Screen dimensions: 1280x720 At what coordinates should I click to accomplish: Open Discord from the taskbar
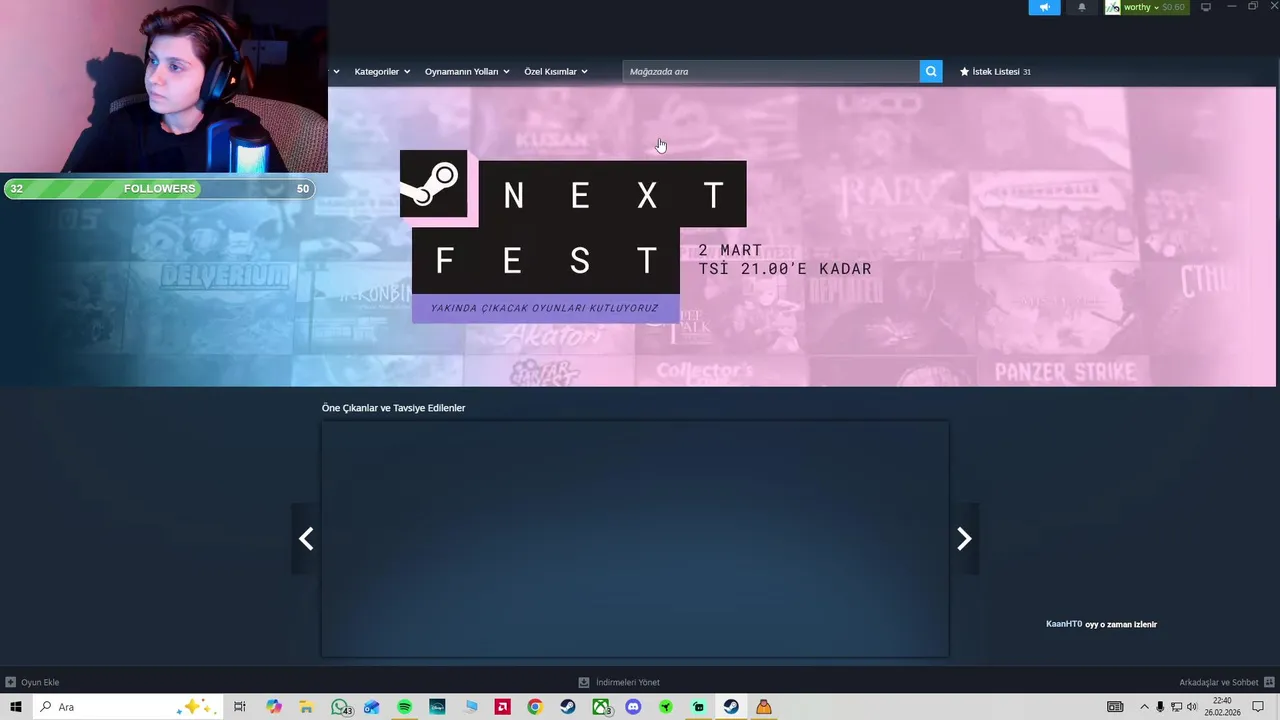point(633,707)
